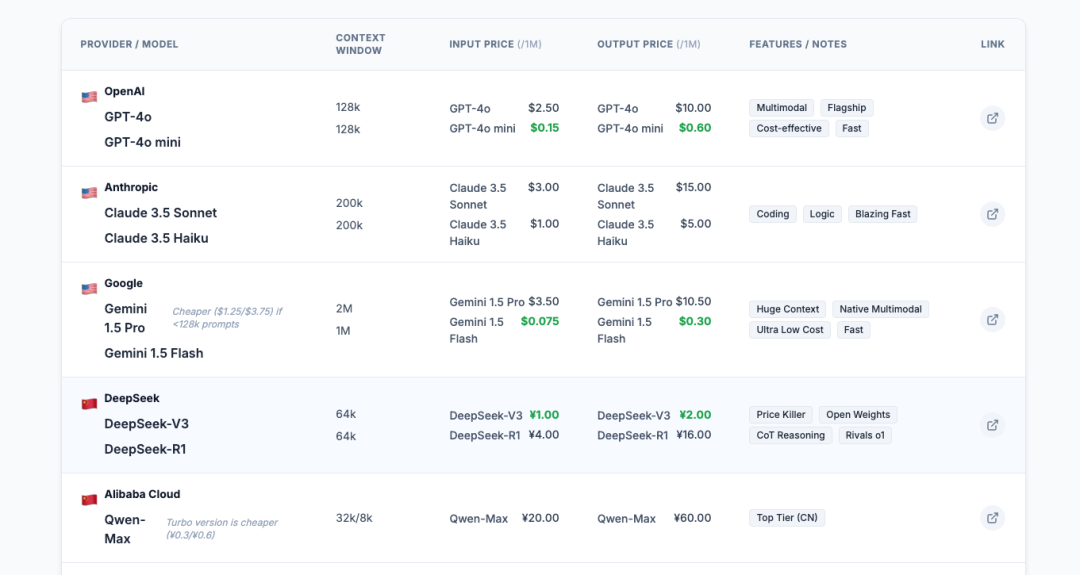Viewport: 1080px width, 575px height.
Task: Click the DeepSeek provider name
Action: 132,398
